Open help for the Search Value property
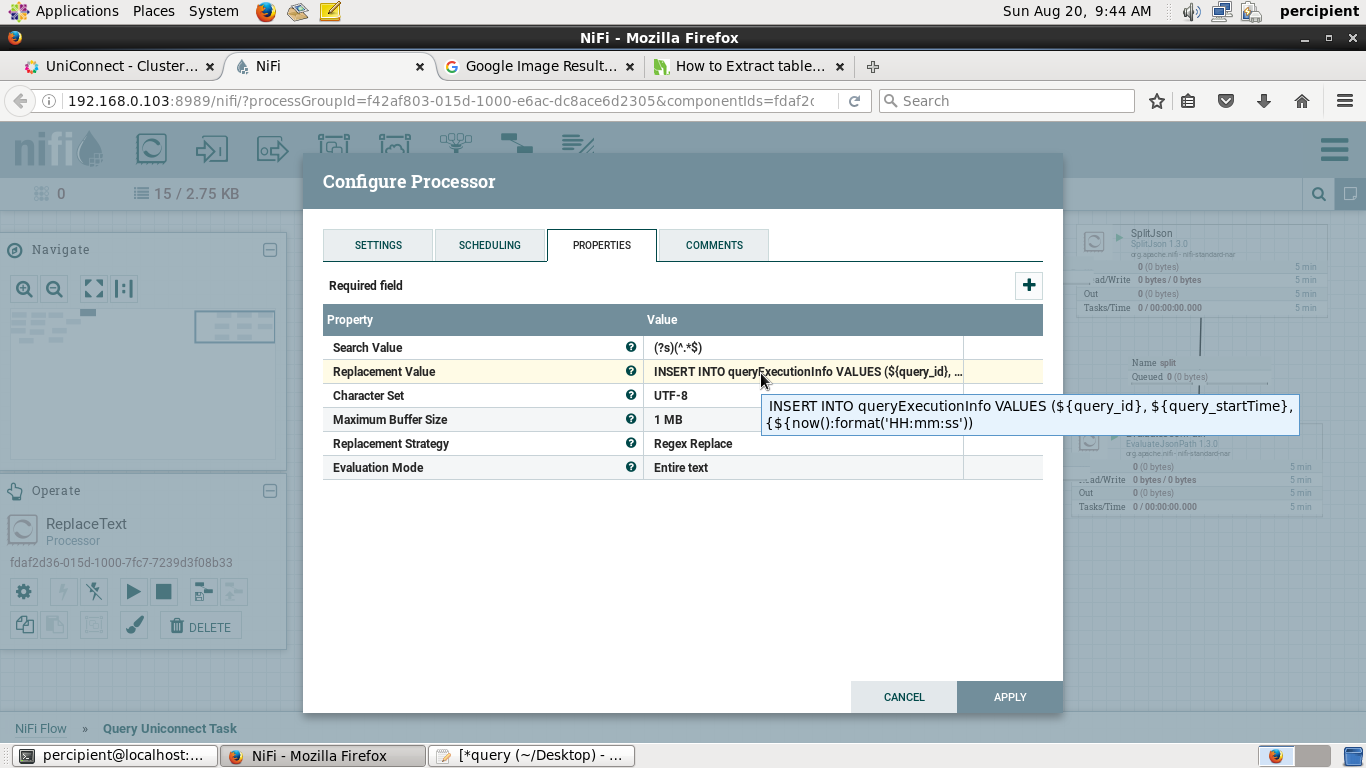Screen dimensions: 1366x768 tap(631, 347)
